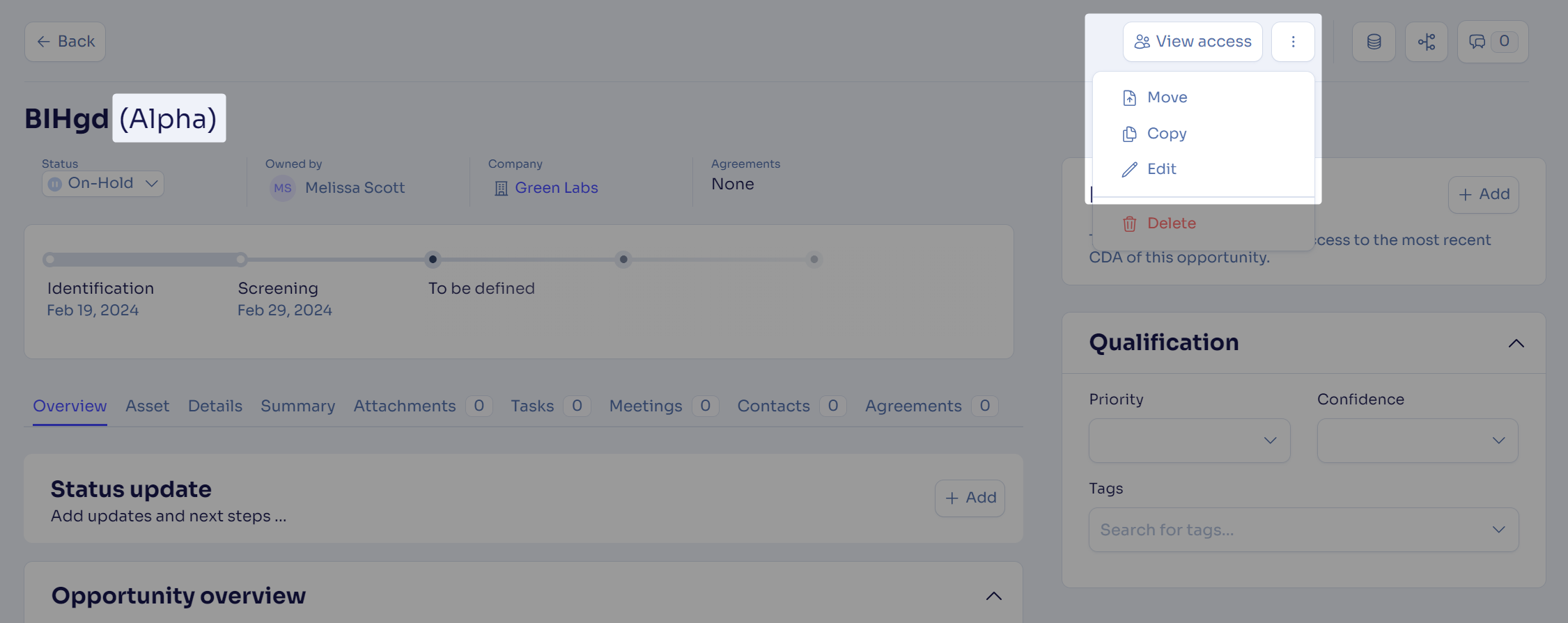Viewport: 1568px width, 623px height.
Task: Select Move from the menu
Action: point(1167,97)
